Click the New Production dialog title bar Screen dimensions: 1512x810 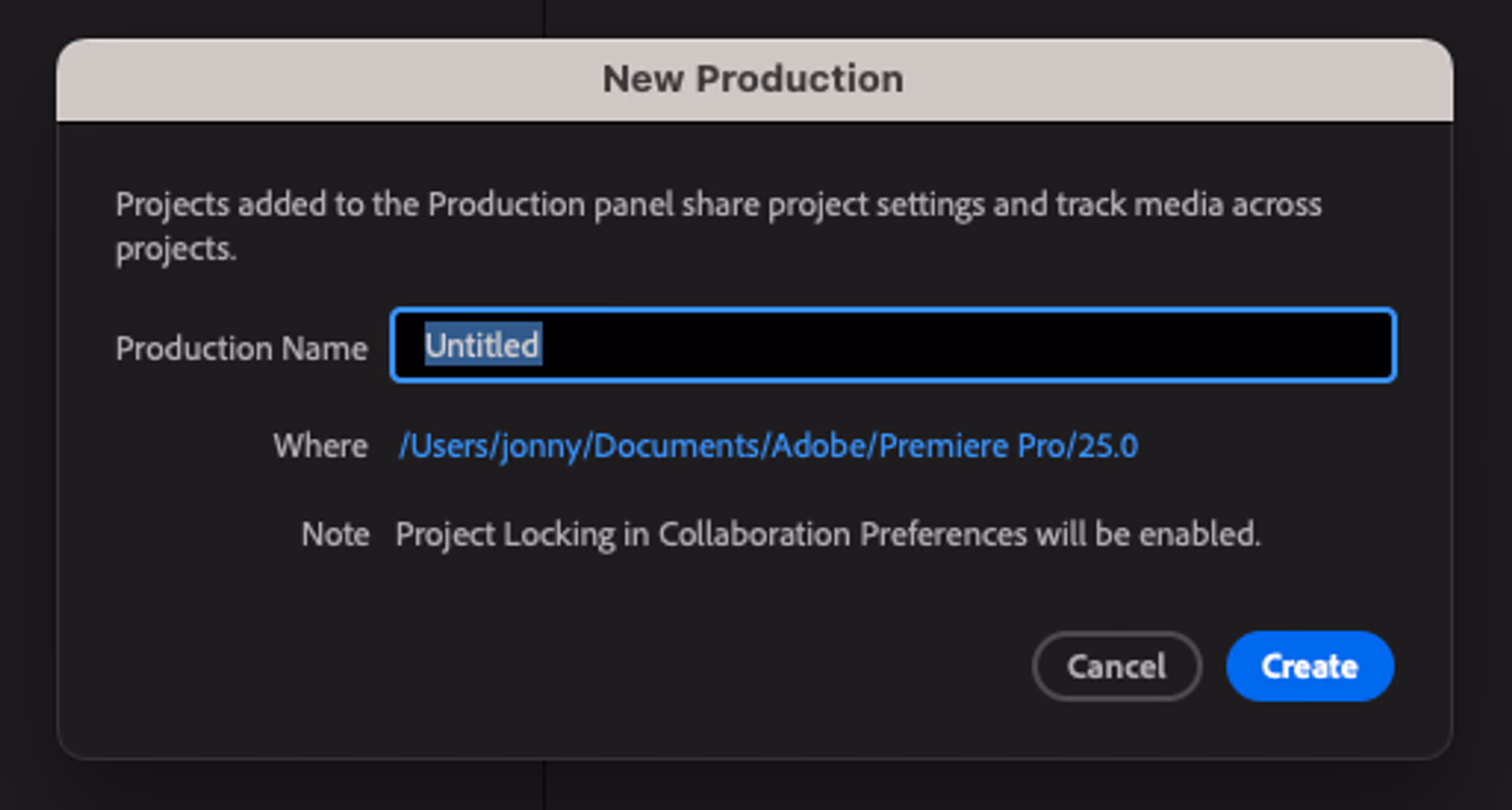pos(754,78)
